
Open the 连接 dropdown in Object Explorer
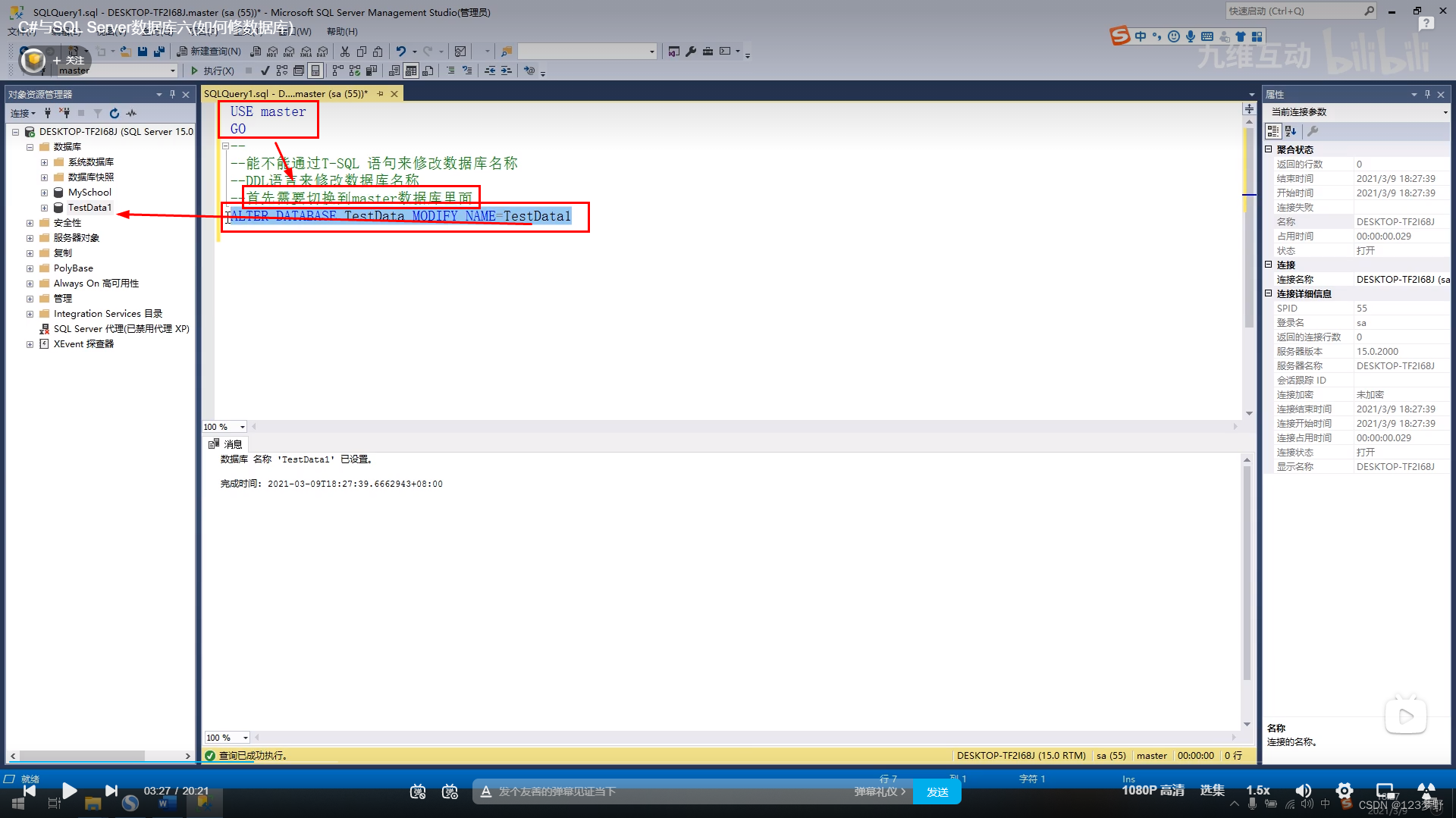pos(23,113)
